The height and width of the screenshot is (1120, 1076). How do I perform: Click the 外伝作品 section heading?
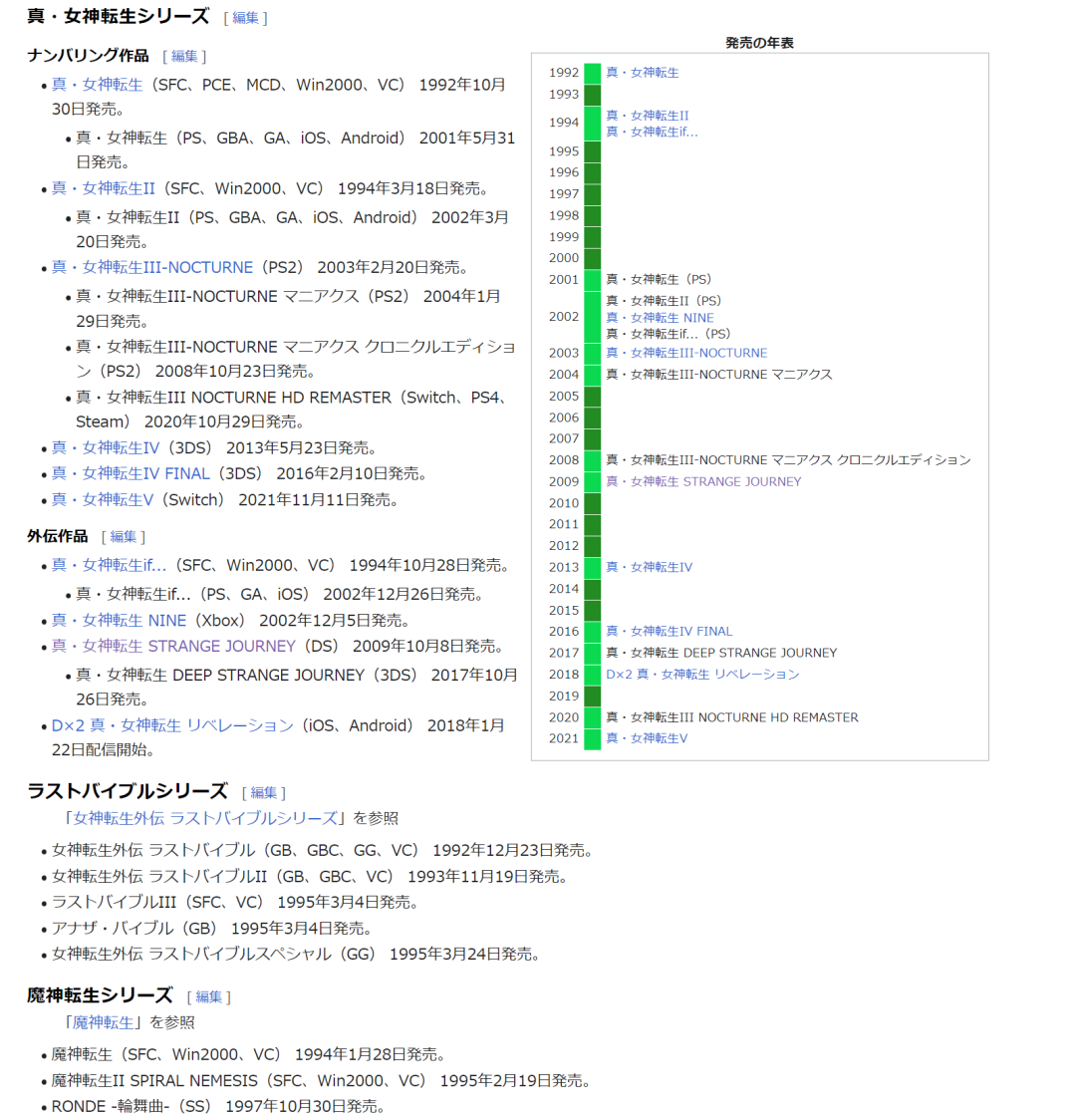point(58,536)
